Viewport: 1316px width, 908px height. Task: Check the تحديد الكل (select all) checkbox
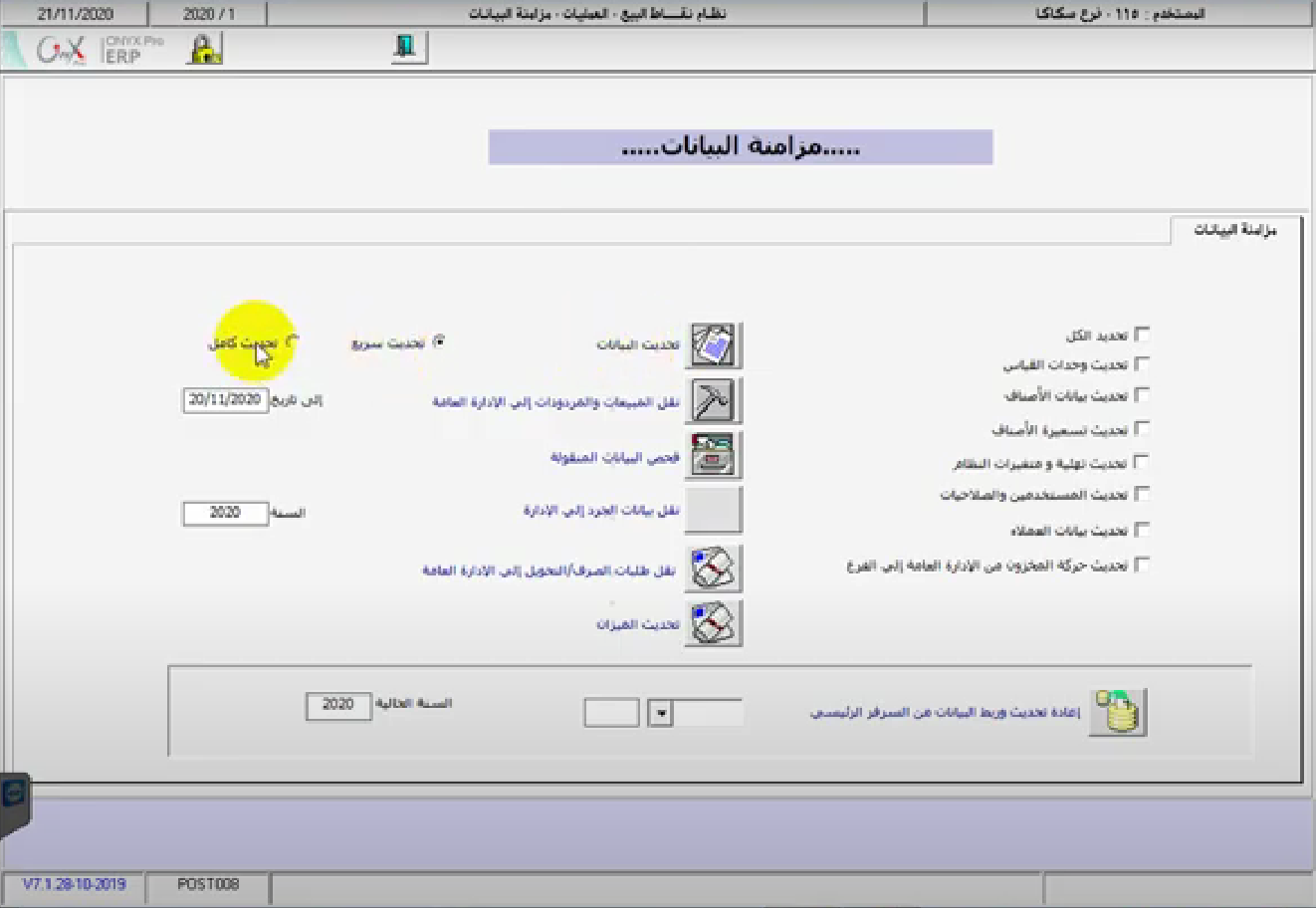pos(1142,335)
